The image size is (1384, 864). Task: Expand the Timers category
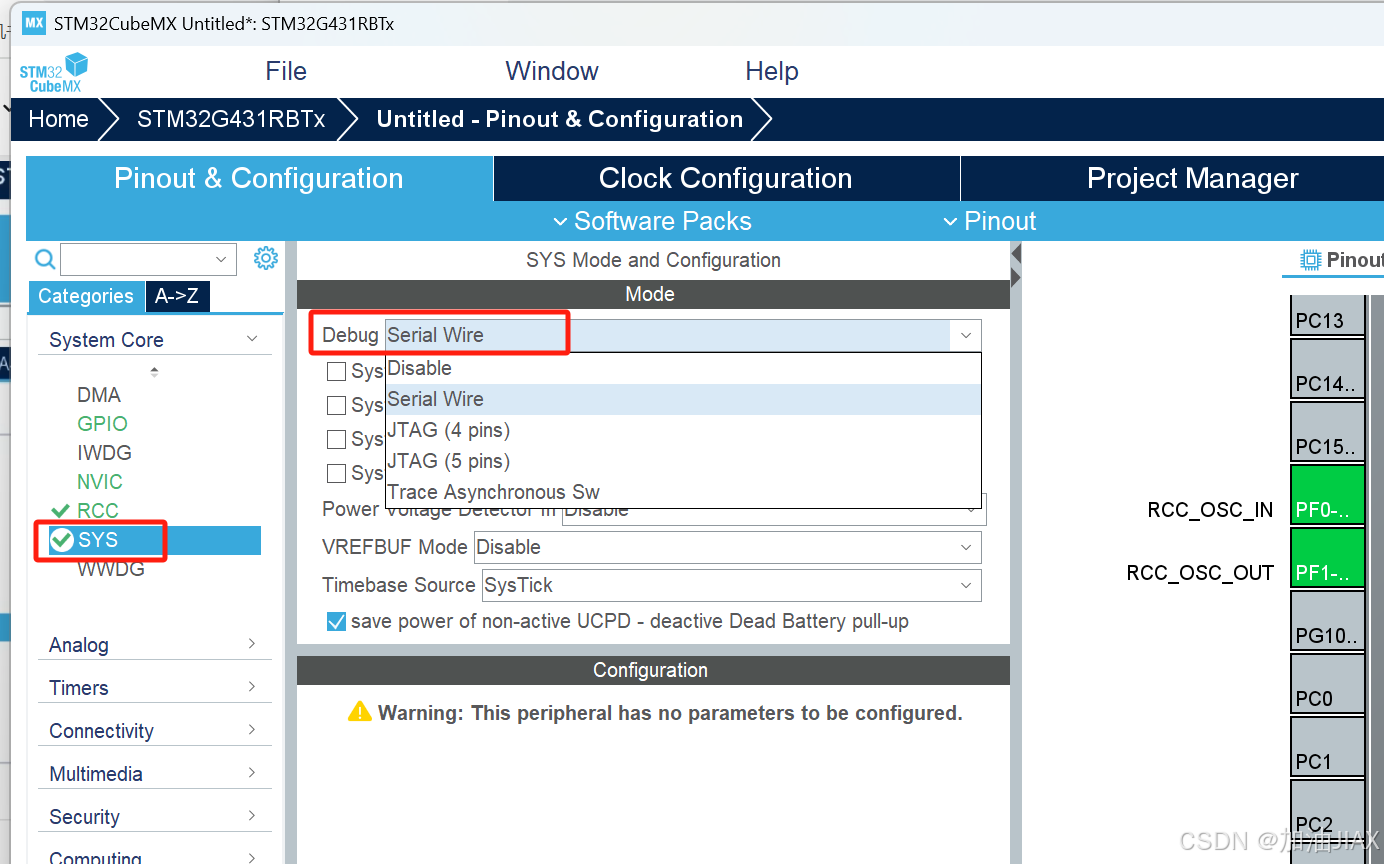tap(154, 688)
